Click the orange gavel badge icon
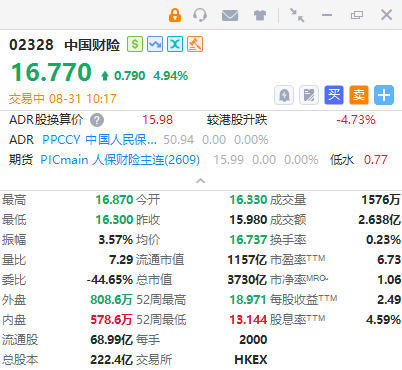This screenshot has width=402, height=370. pyautogui.click(x=195, y=44)
